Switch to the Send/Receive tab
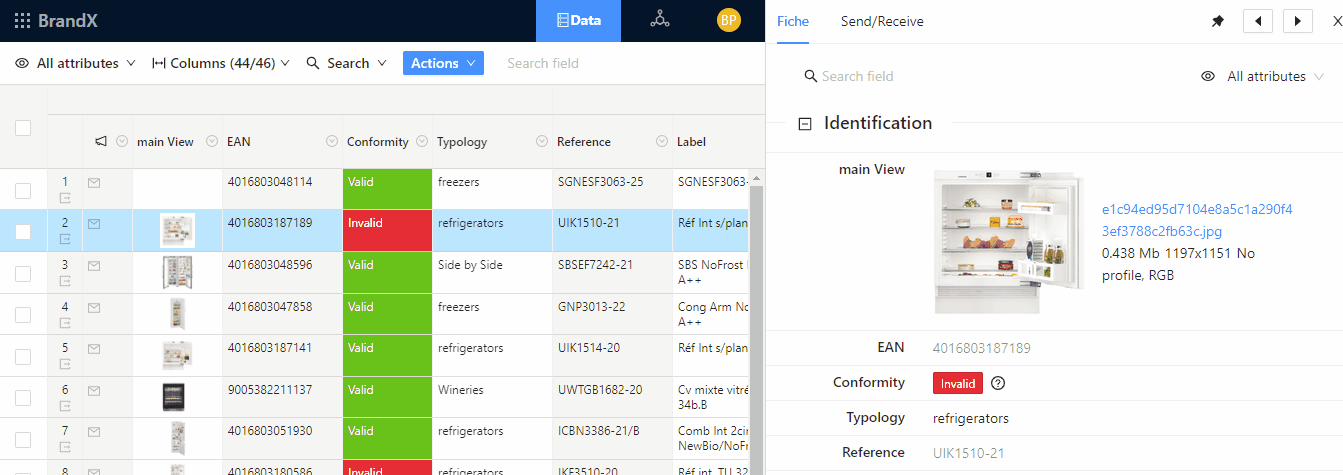 coord(881,21)
